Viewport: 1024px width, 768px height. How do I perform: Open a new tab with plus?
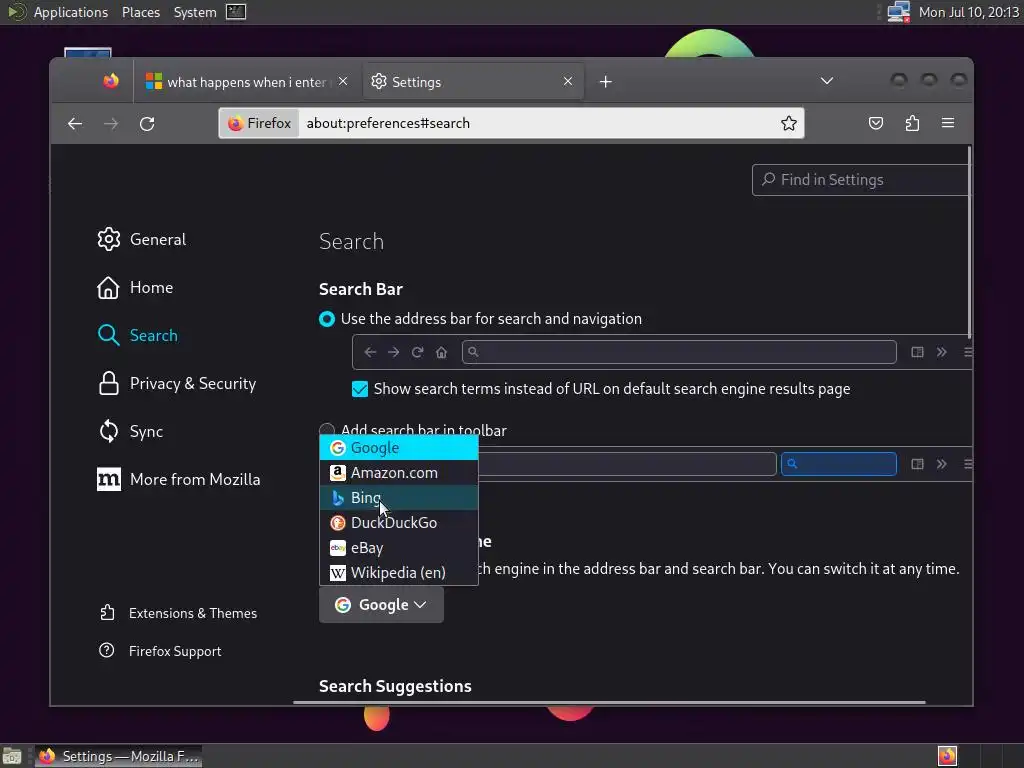coord(605,82)
